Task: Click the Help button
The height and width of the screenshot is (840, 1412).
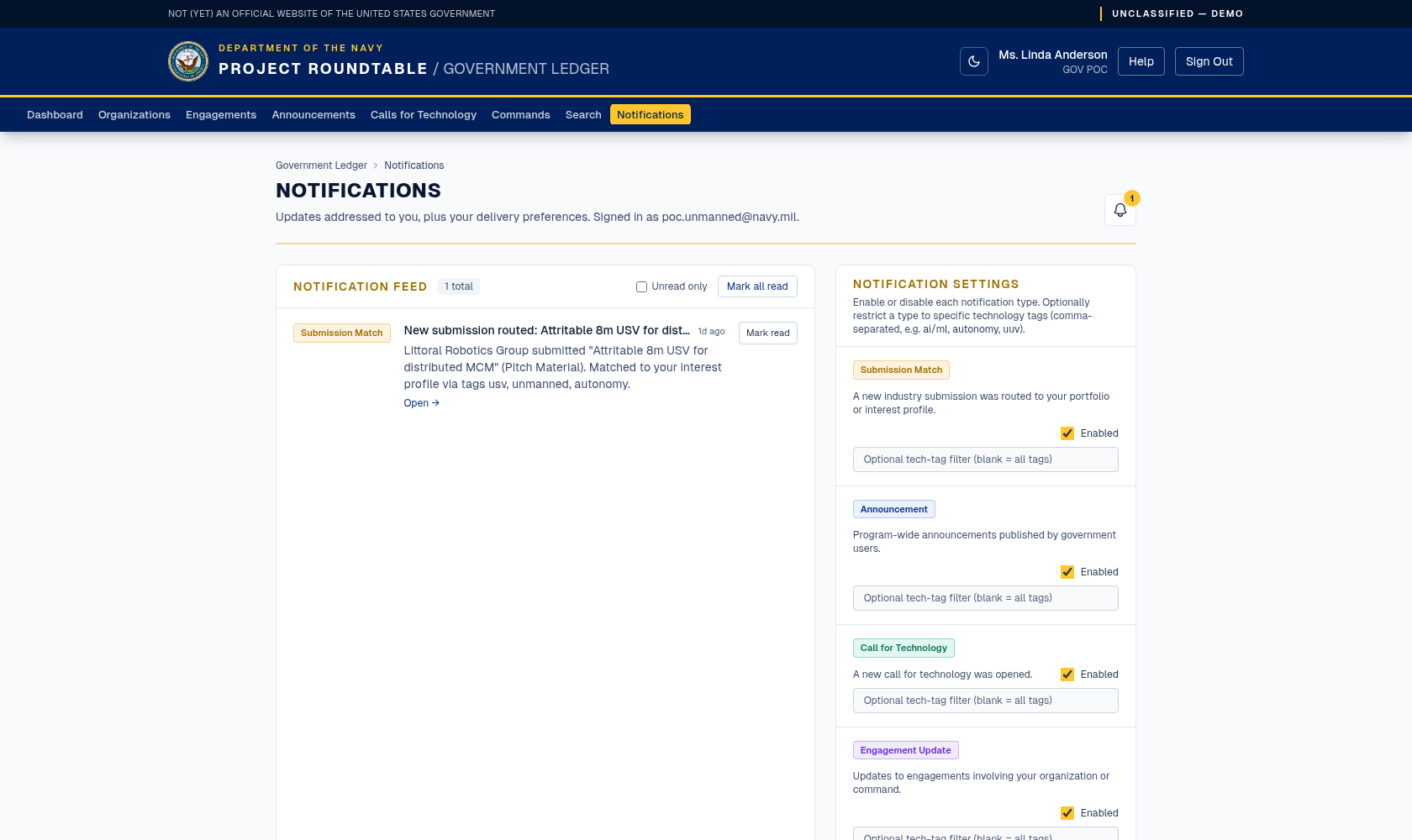Action: pyautogui.click(x=1141, y=61)
